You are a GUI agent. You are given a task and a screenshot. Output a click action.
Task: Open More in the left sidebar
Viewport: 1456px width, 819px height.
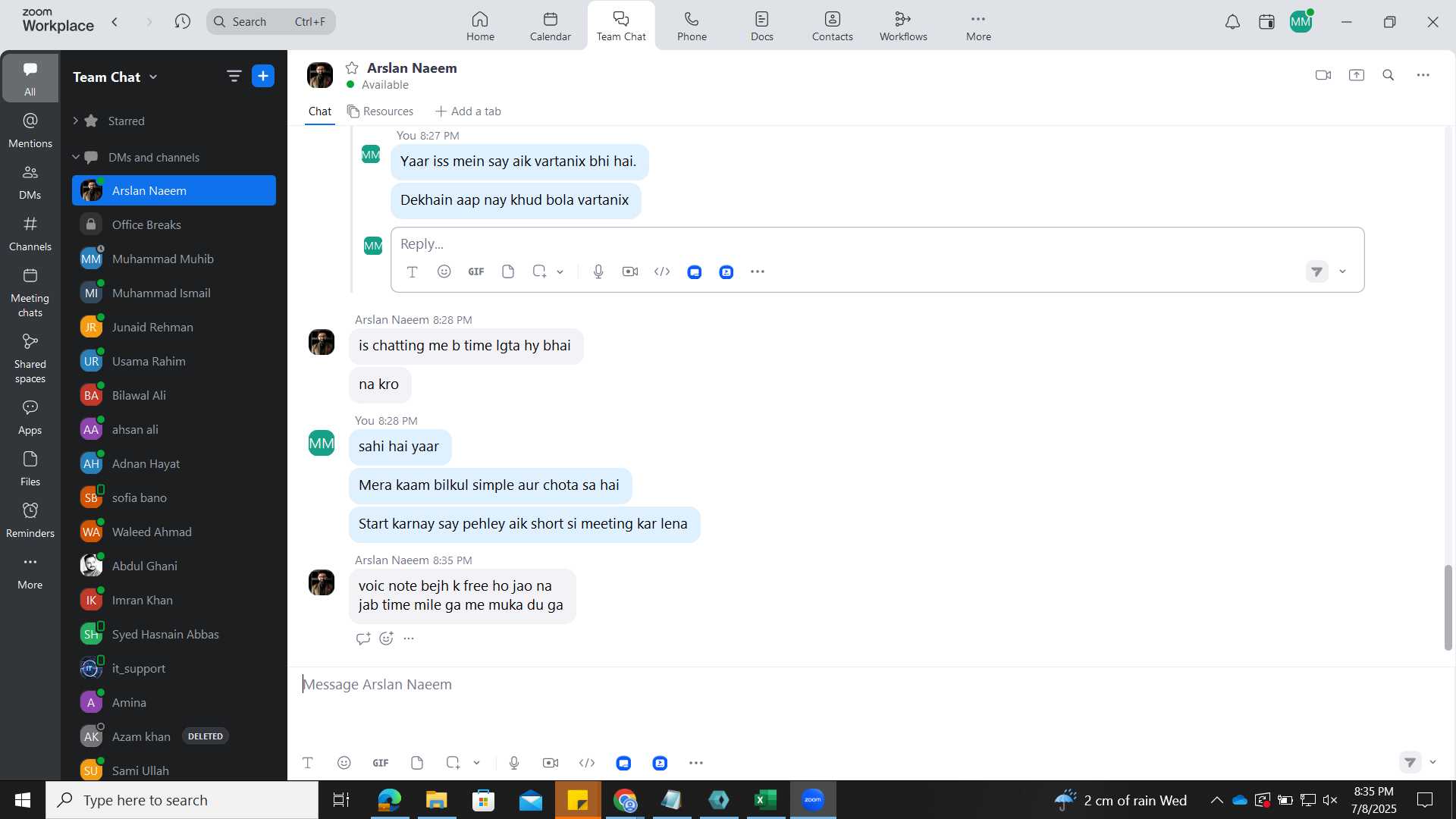(x=30, y=572)
